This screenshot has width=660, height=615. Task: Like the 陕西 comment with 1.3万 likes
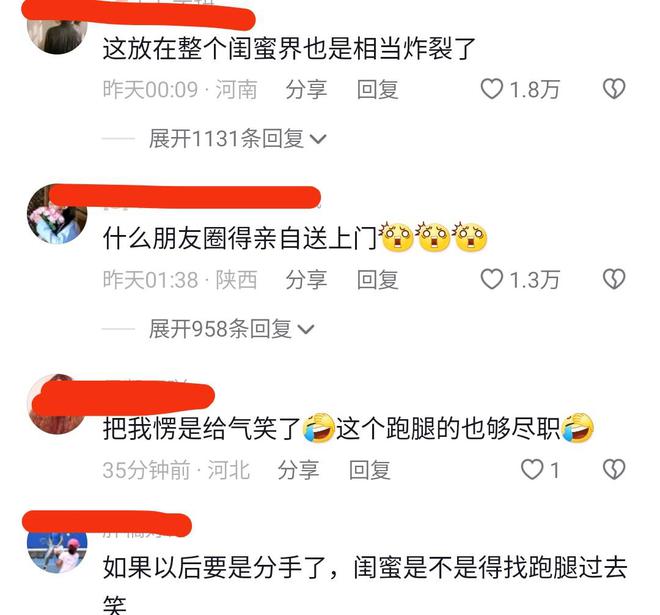point(492,280)
